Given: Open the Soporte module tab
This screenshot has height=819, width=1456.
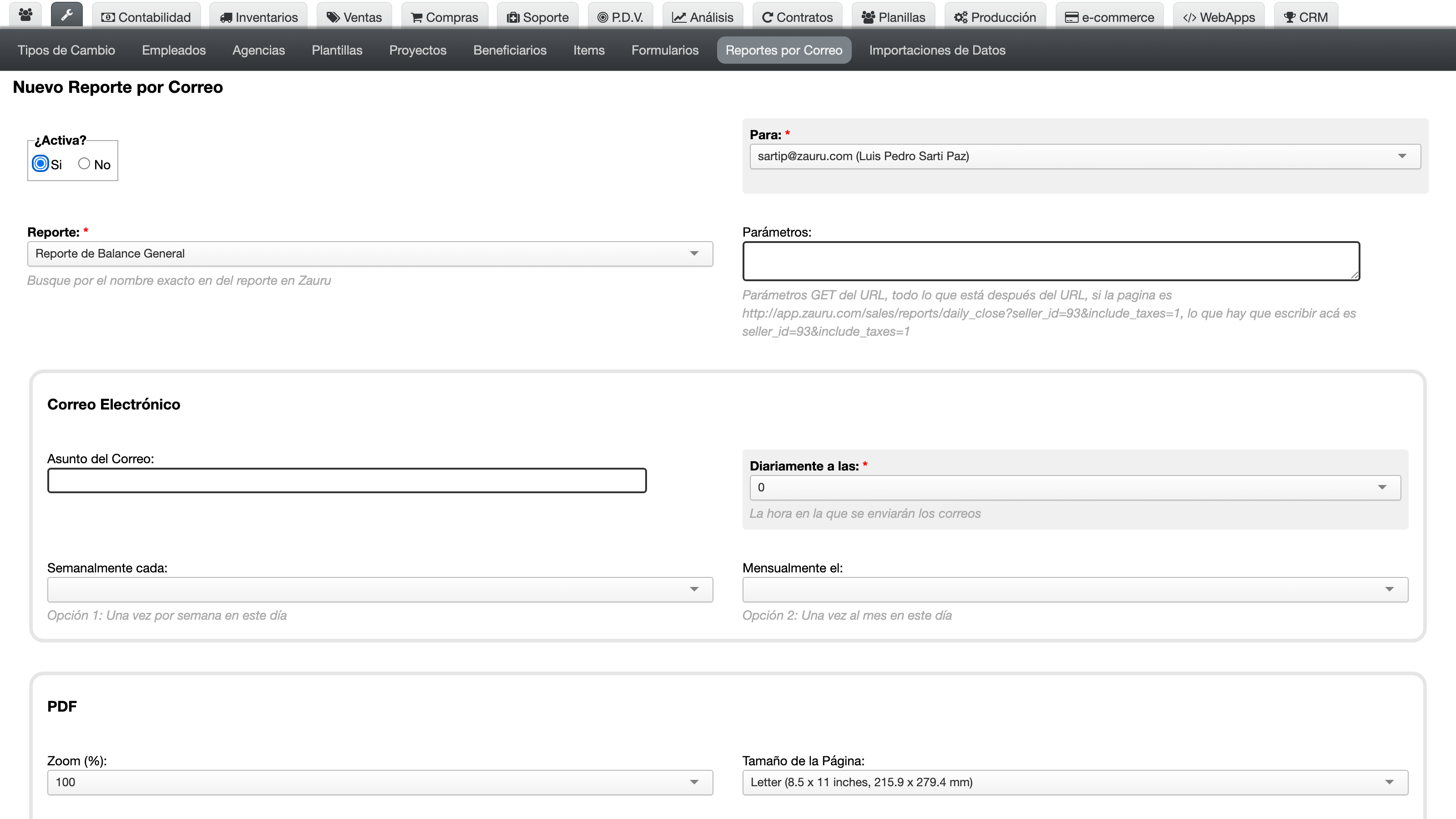Looking at the screenshot, I should click(x=537, y=17).
